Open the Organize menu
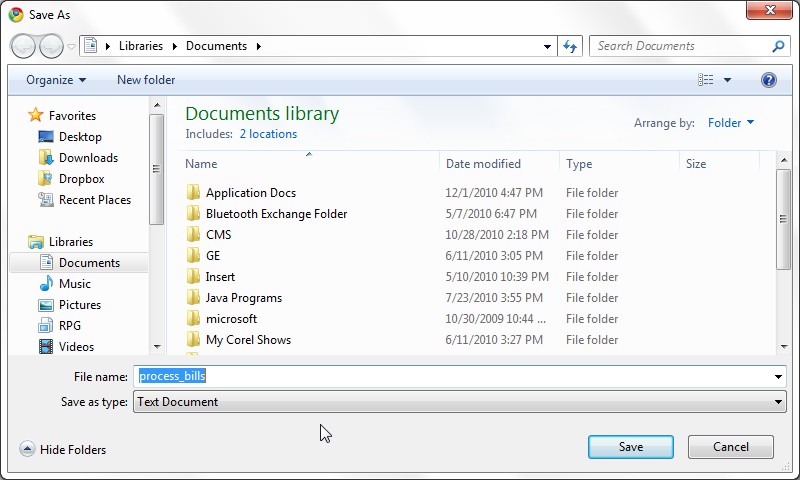Screen dimensions: 800x480 pos(56,80)
